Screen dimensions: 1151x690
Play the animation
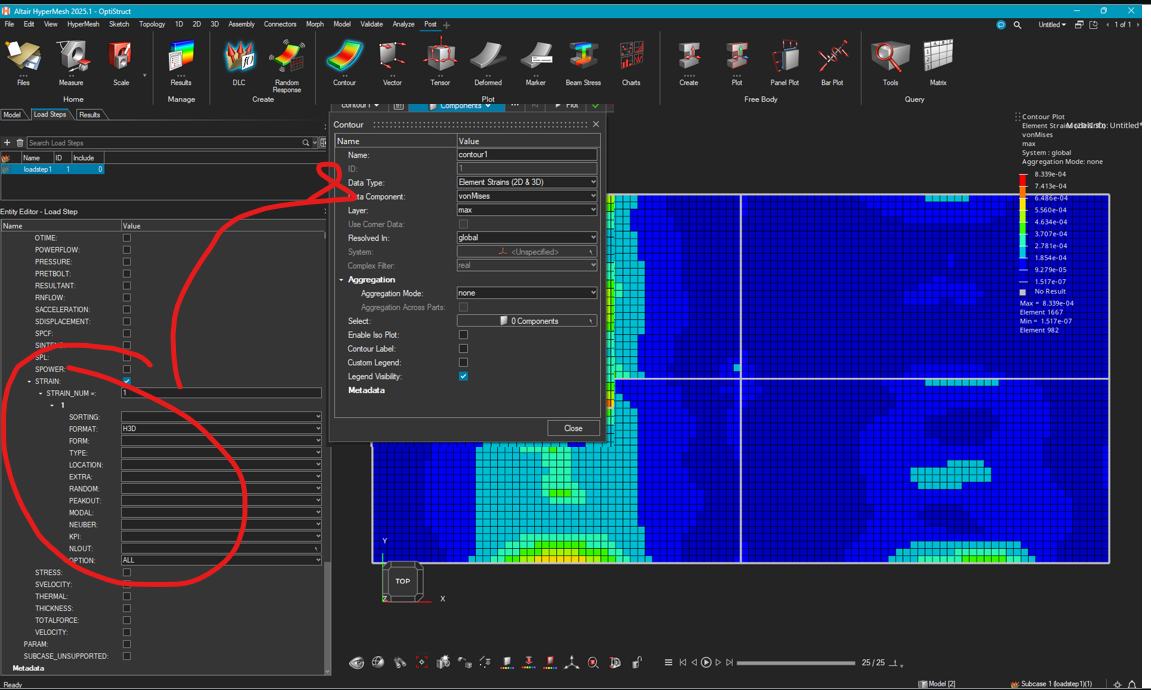click(706, 662)
